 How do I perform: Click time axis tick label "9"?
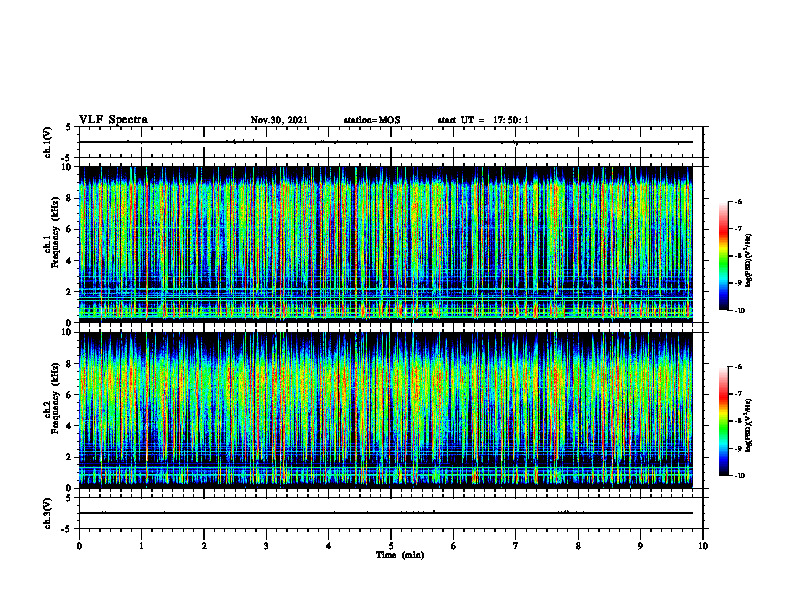(640, 546)
